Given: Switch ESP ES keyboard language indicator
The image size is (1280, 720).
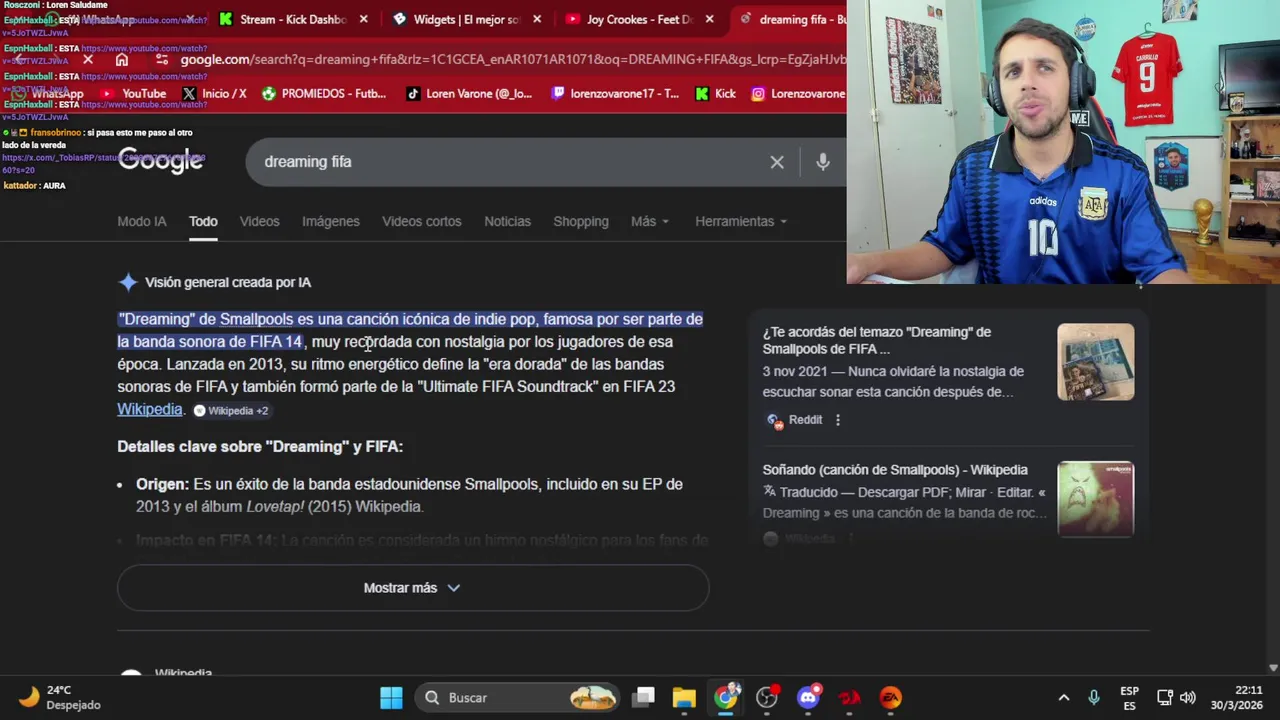Looking at the screenshot, I should click(x=1129, y=698).
